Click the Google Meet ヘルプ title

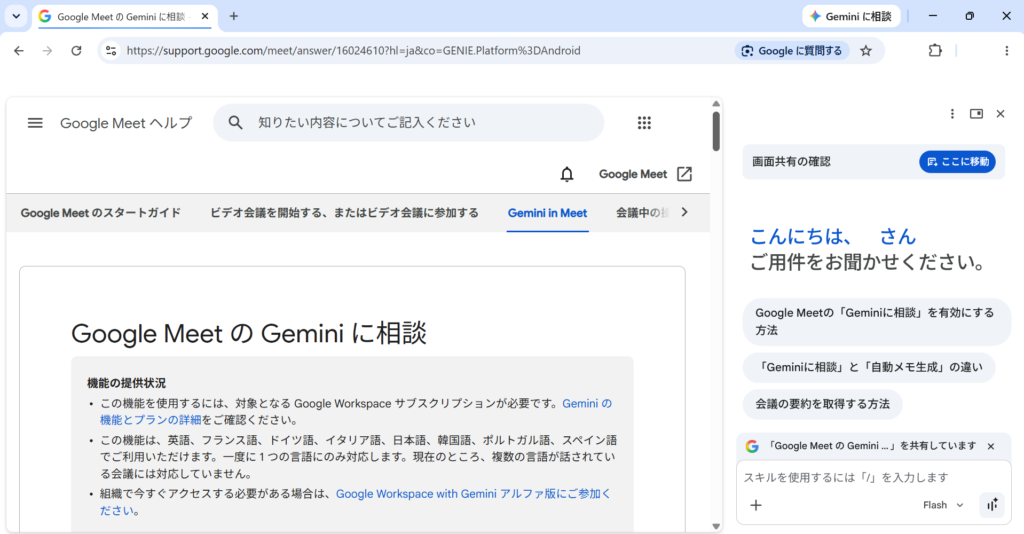(x=126, y=123)
